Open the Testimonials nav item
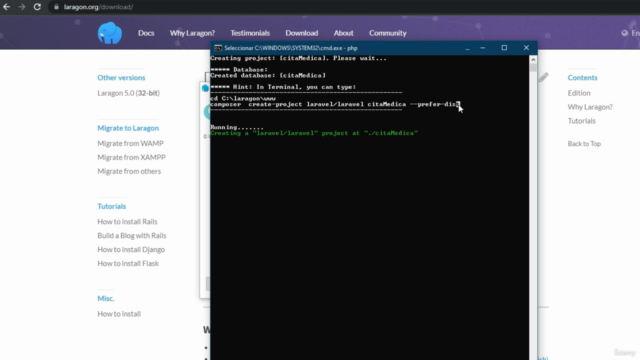Viewport: 640px width, 360px height. pos(250,33)
